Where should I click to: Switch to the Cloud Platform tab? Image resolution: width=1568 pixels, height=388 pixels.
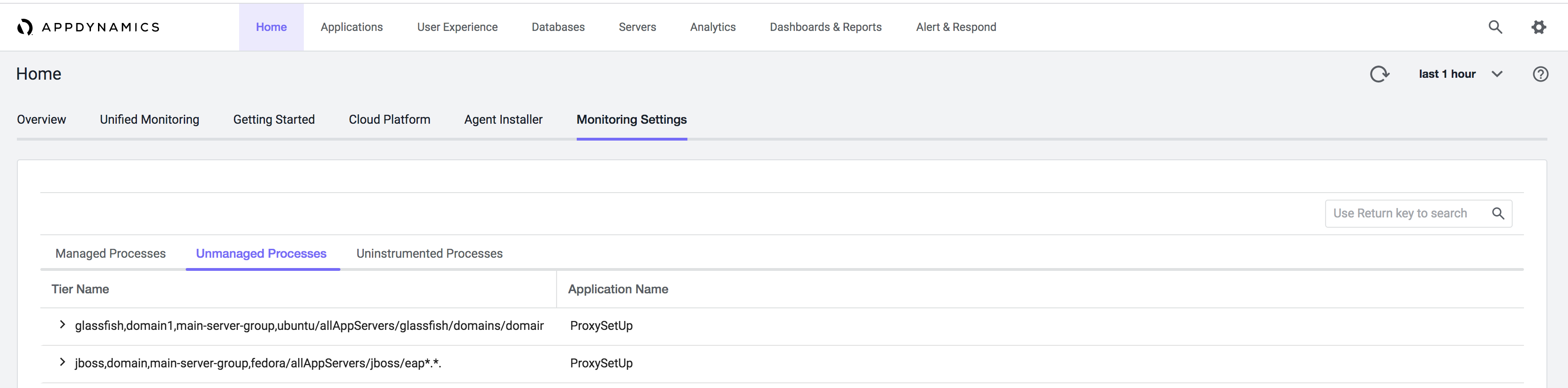coord(390,120)
